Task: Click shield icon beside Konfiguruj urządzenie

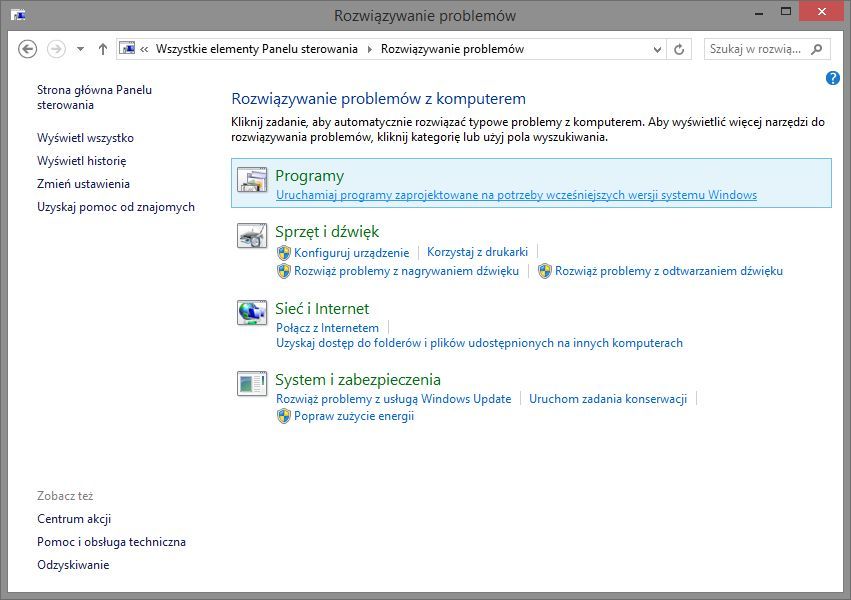Action: tap(284, 253)
